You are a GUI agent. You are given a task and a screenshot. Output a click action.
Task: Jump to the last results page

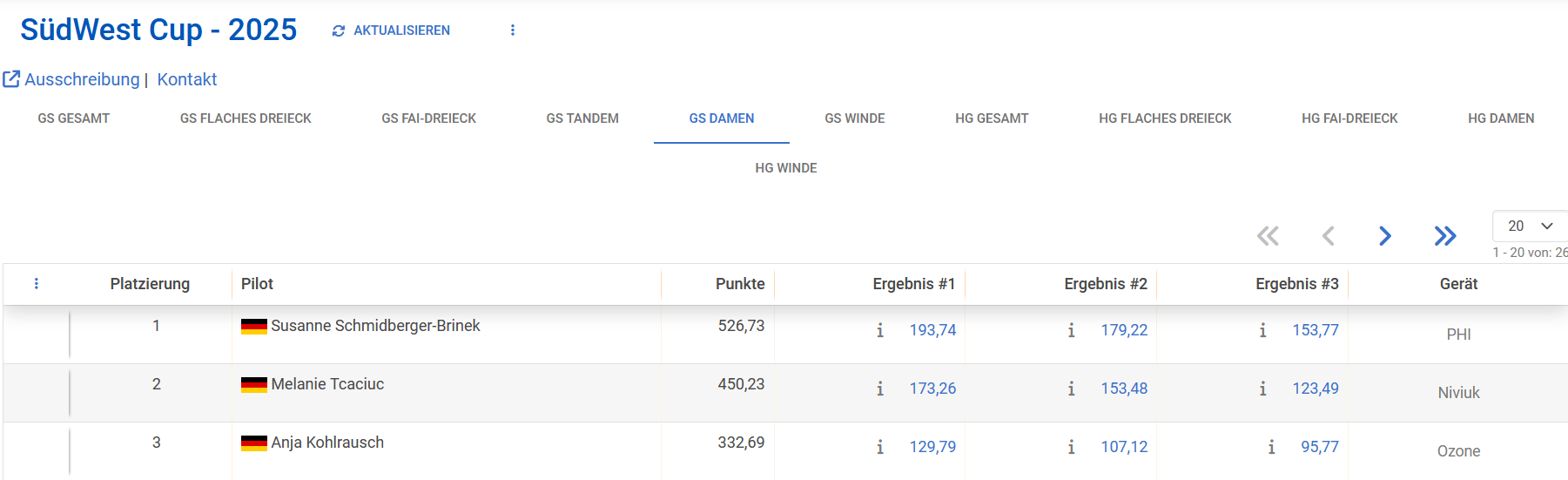tap(1444, 236)
